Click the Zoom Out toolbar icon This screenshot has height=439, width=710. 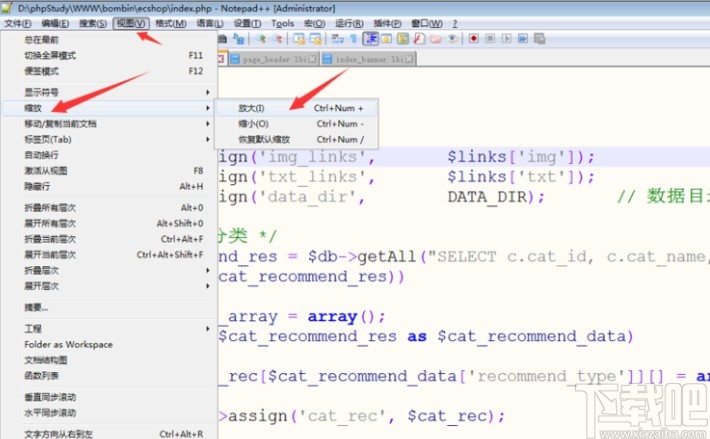pos(277,38)
